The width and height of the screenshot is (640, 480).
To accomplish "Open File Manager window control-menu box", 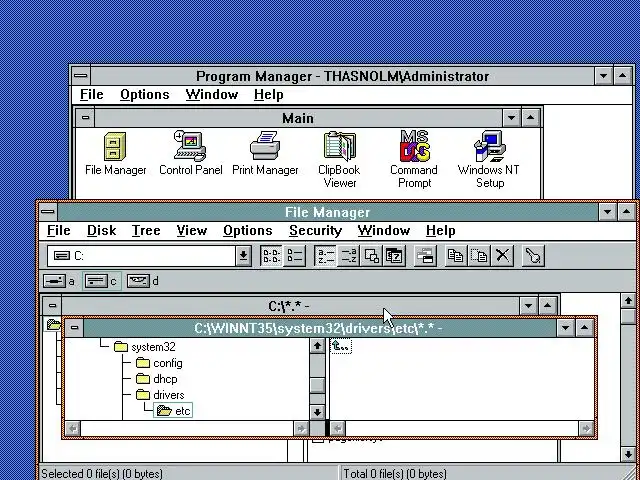I will [x=48, y=212].
